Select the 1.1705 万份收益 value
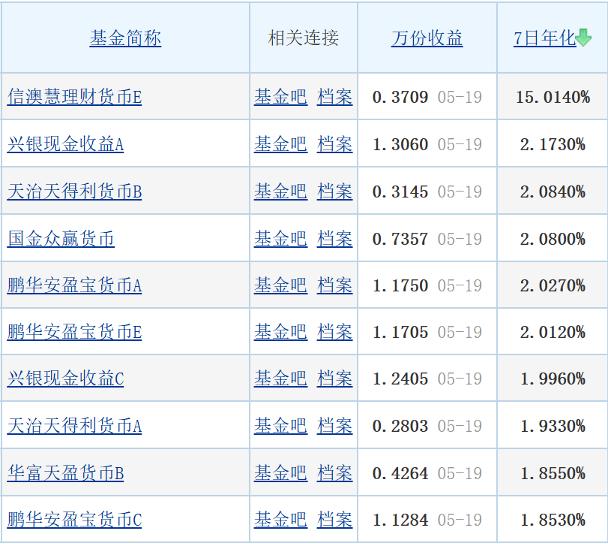 point(400,332)
